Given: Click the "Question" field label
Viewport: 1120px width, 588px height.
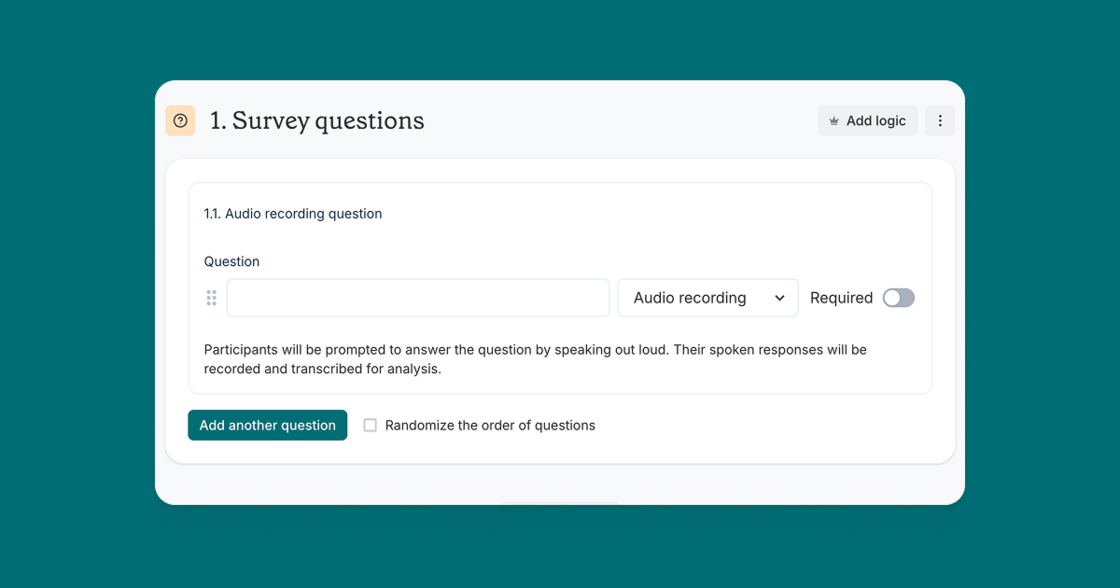Looking at the screenshot, I should point(232,262).
